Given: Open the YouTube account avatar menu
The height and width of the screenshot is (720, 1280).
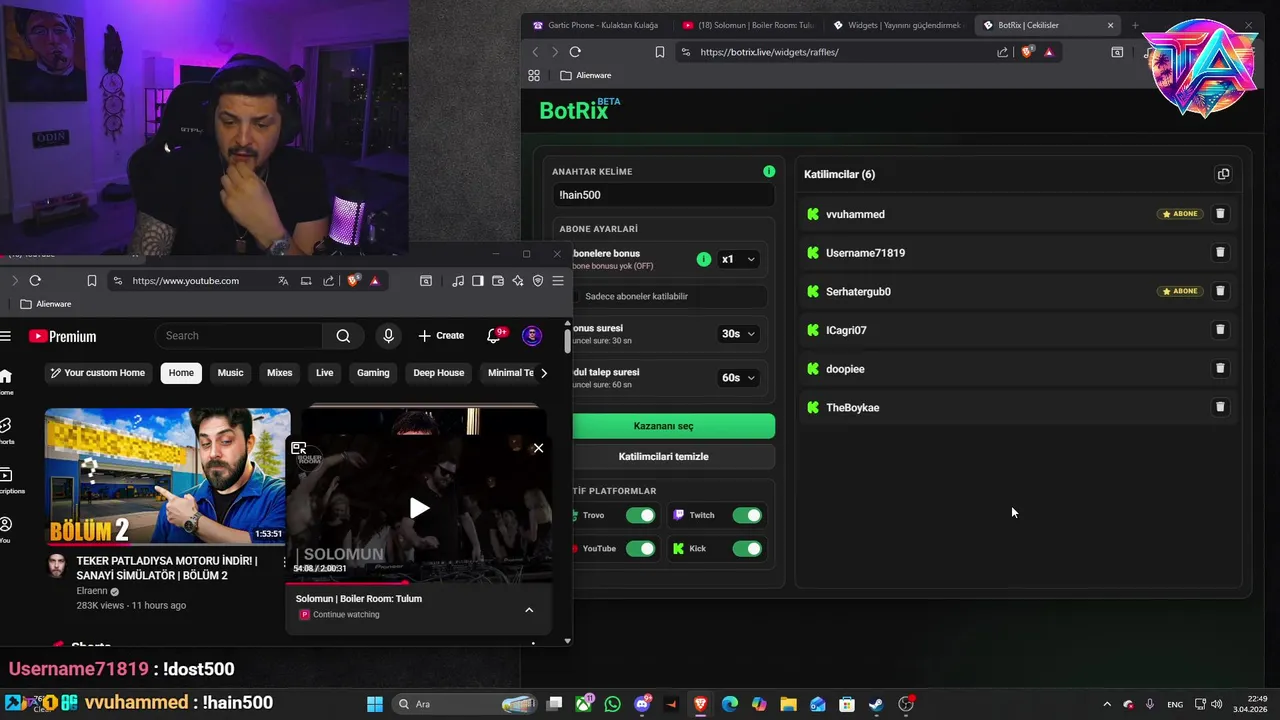Looking at the screenshot, I should pyautogui.click(x=532, y=336).
